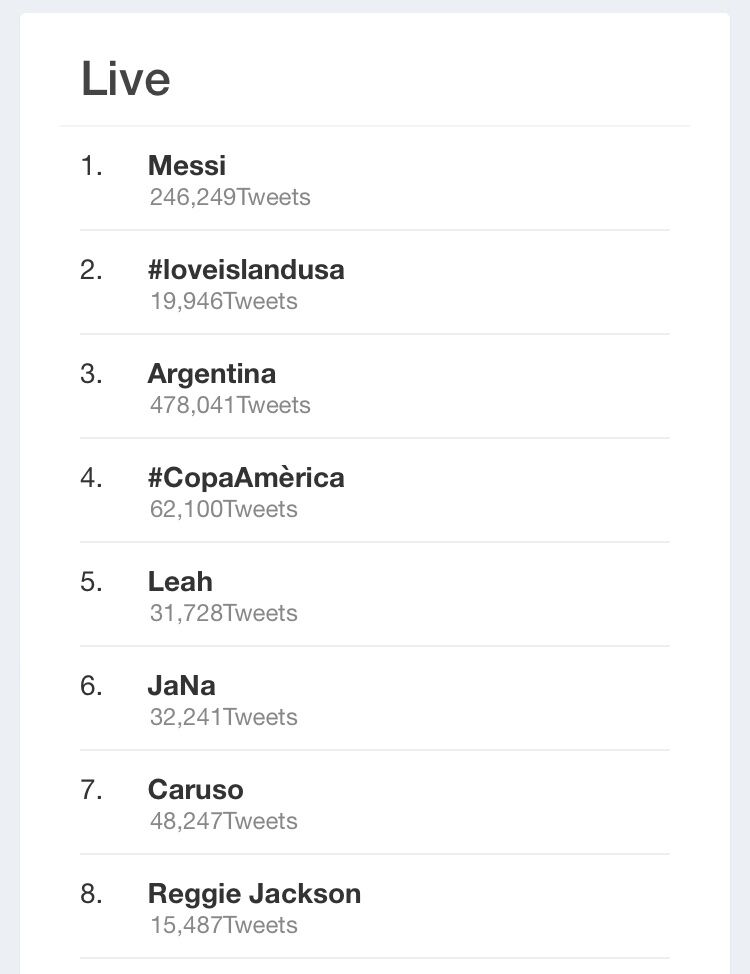Screen dimensions: 750x974
Task: Click the Live heading
Action: tap(126, 80)
